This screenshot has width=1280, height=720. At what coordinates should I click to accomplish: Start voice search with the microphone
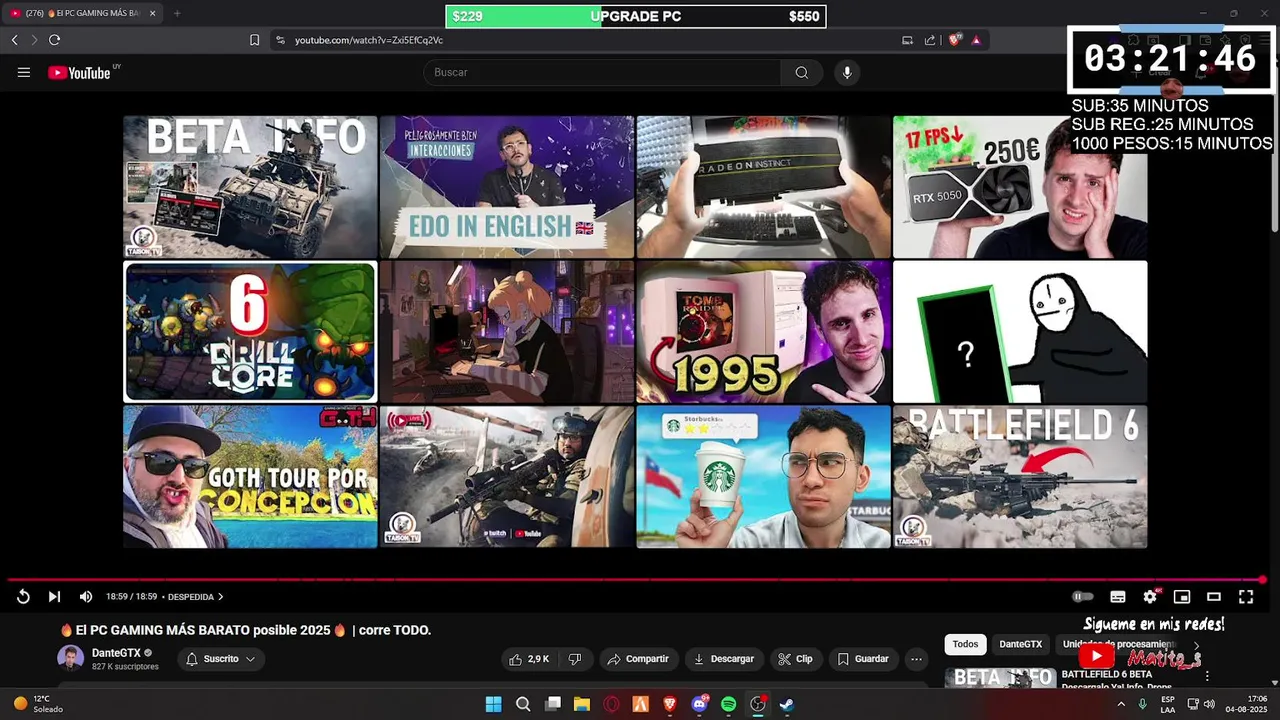(847, 72)
